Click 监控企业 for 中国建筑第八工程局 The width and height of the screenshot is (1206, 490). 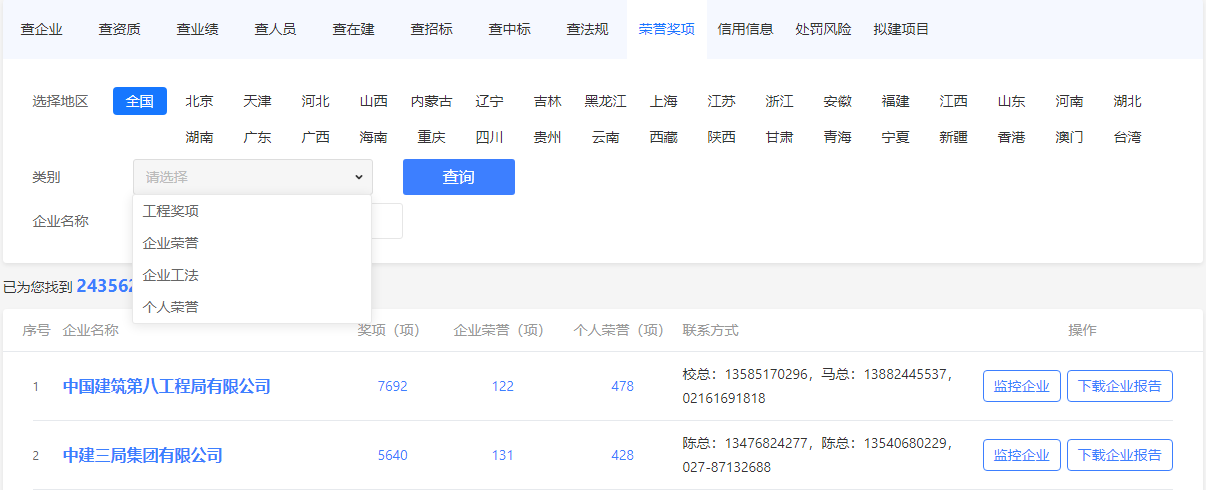(x=1022, y=386)
